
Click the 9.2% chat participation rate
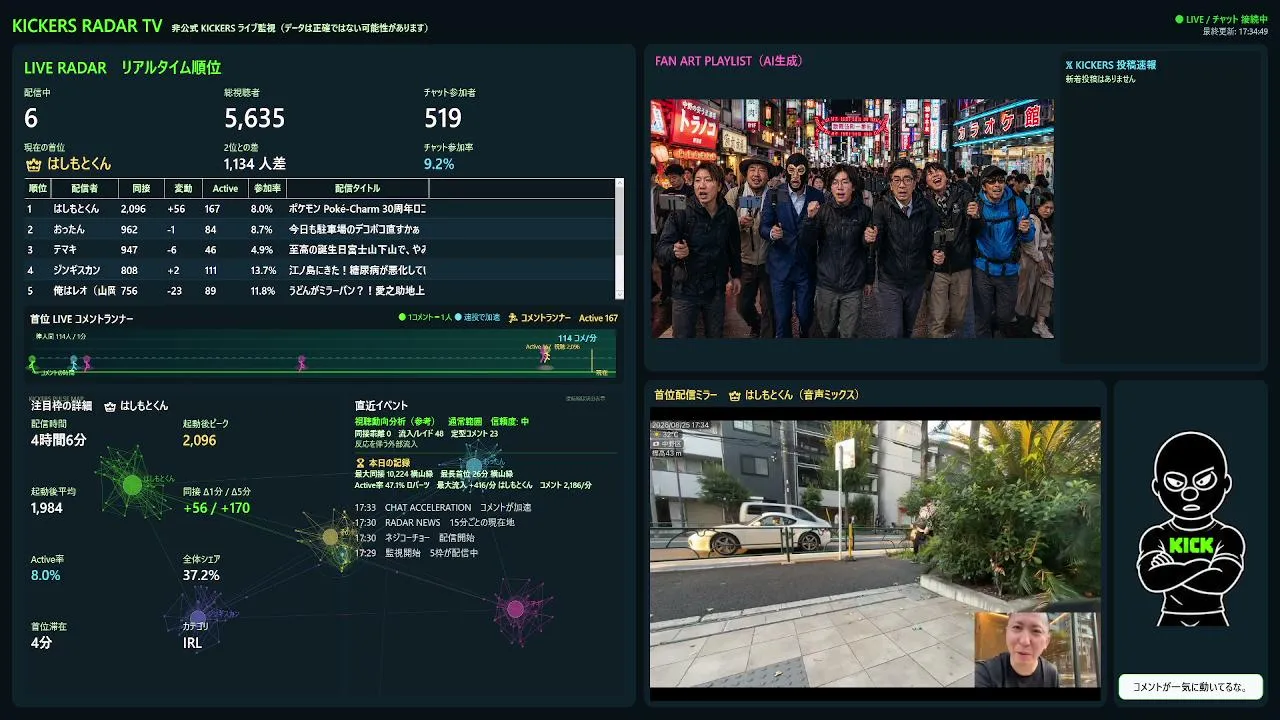tap(439, 164)
